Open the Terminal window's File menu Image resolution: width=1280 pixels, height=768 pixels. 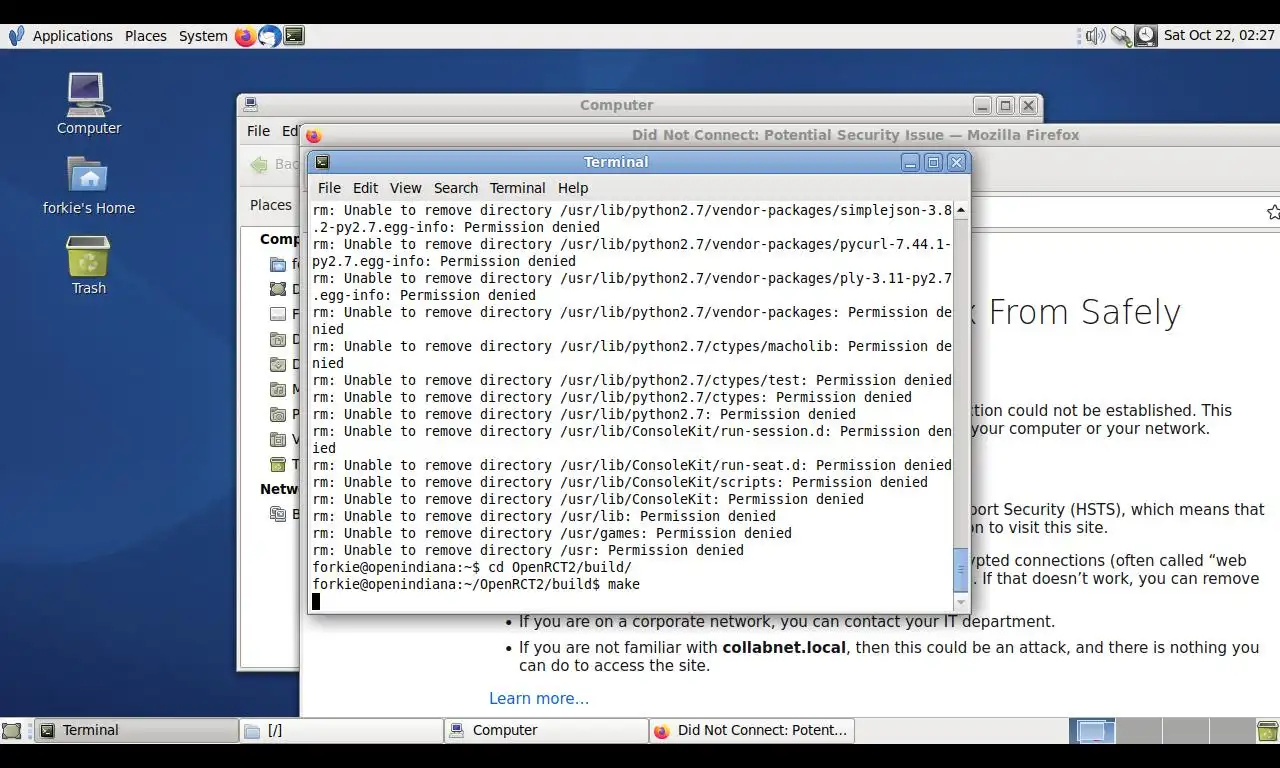tap(329, 188)
